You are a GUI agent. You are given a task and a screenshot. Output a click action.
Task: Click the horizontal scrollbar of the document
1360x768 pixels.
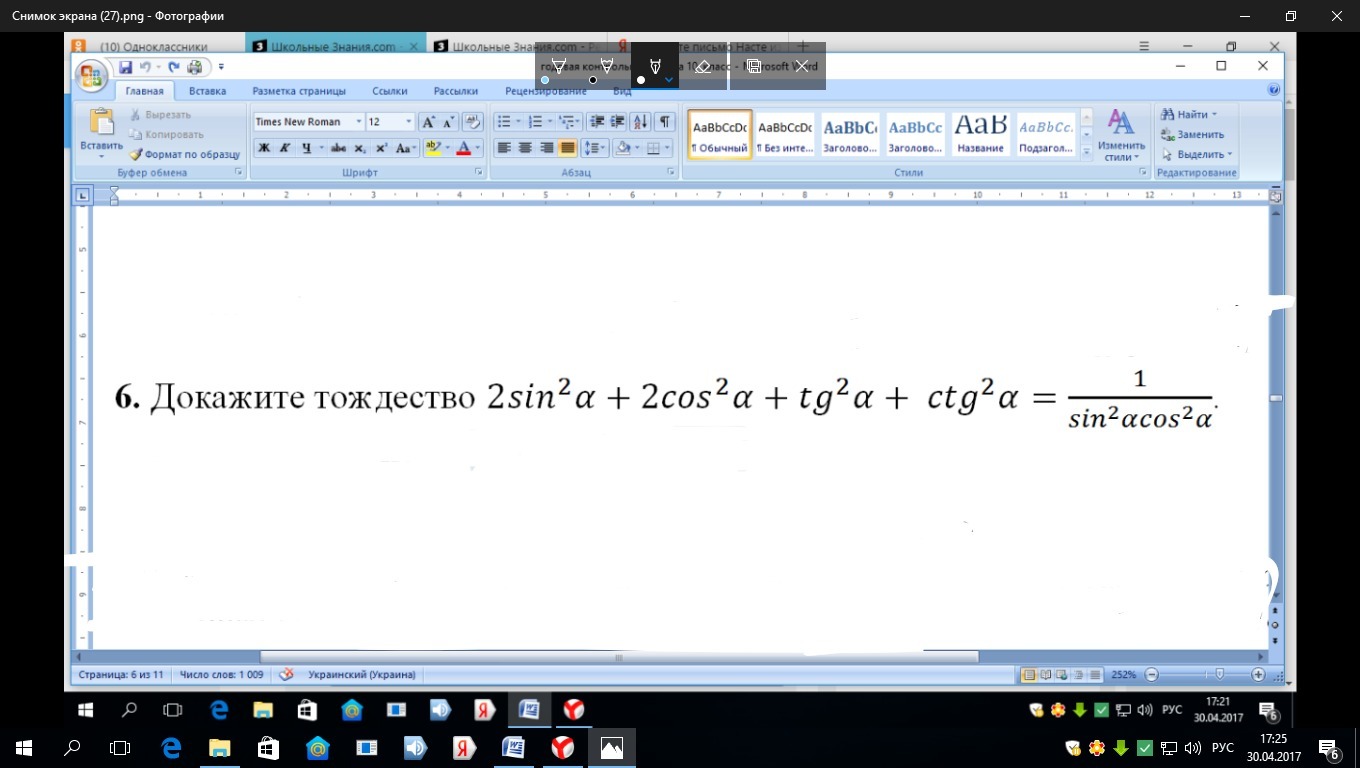click(x=619, y=658)
